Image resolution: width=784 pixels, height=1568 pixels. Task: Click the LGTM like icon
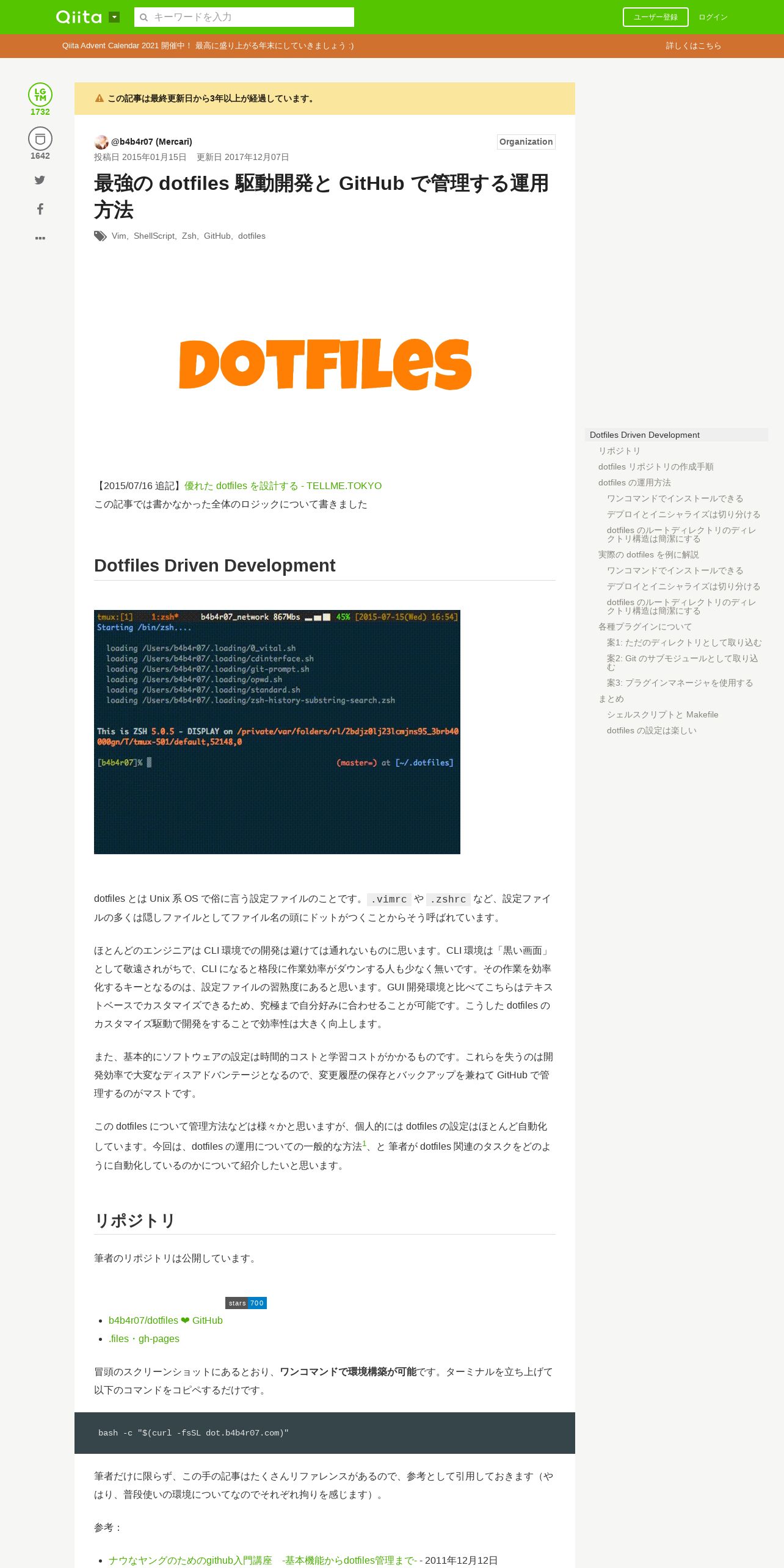pyautogui.click(x=40, y=95)
